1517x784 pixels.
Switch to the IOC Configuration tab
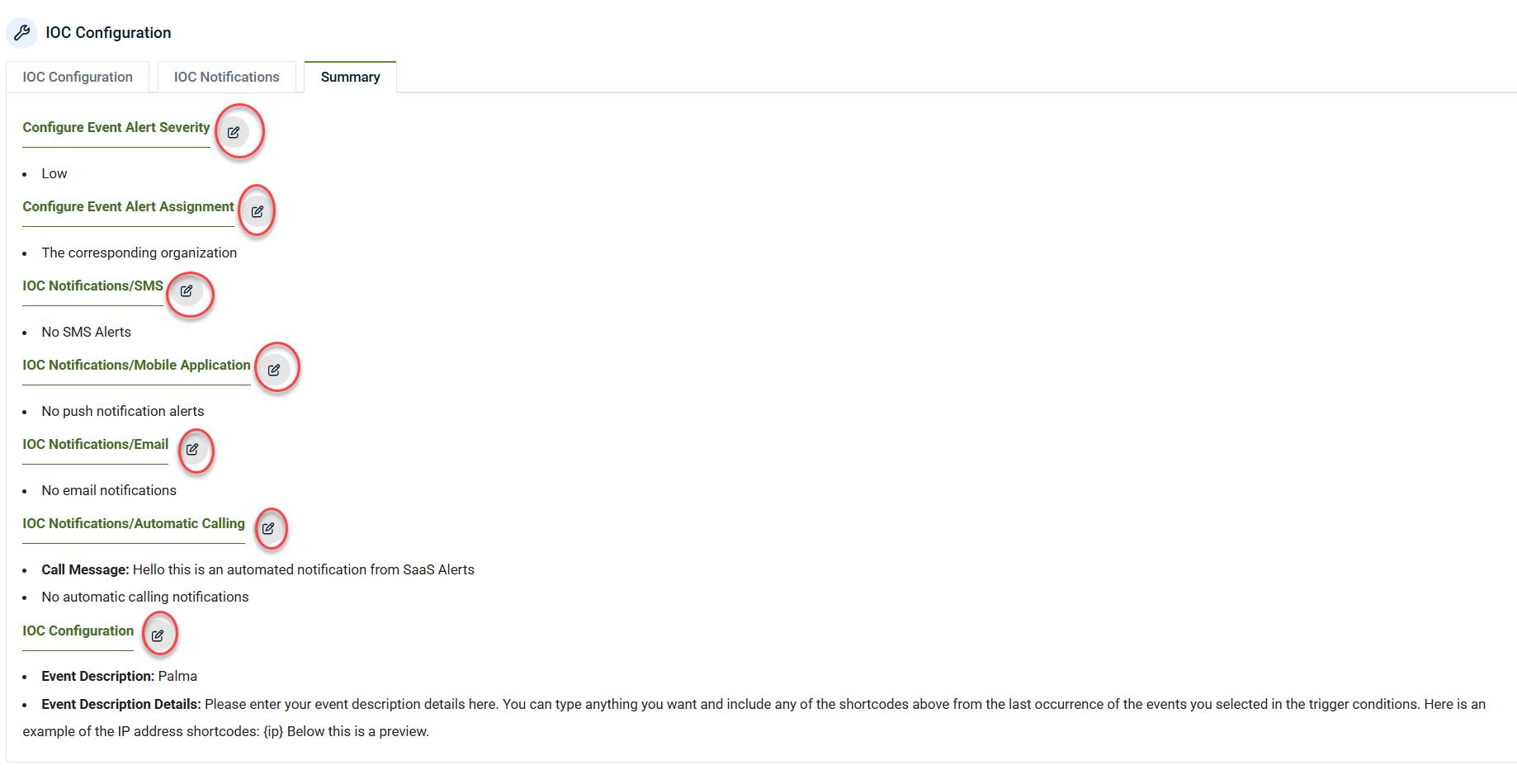coord(78,77)
